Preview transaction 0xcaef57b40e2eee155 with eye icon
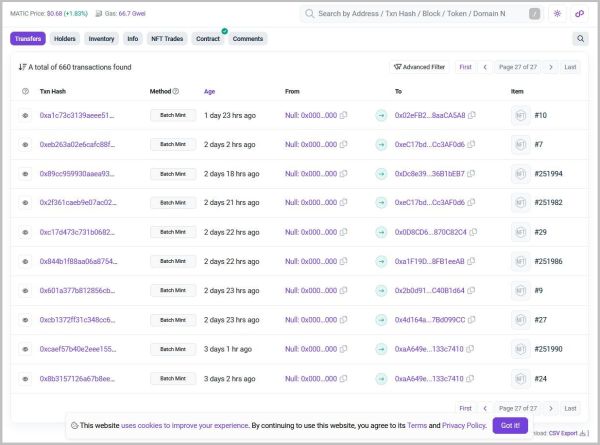Viewport: 600px width, 445px height. point(25,349)
